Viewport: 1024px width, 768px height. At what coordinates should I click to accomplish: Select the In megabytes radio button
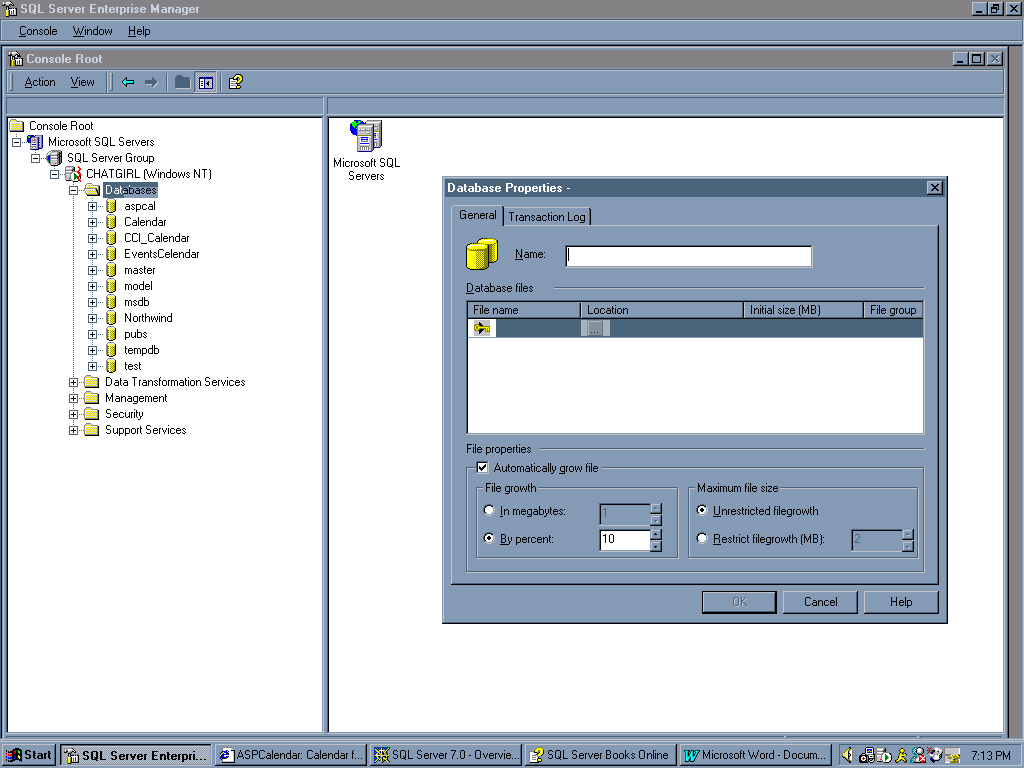pos(488,511)
